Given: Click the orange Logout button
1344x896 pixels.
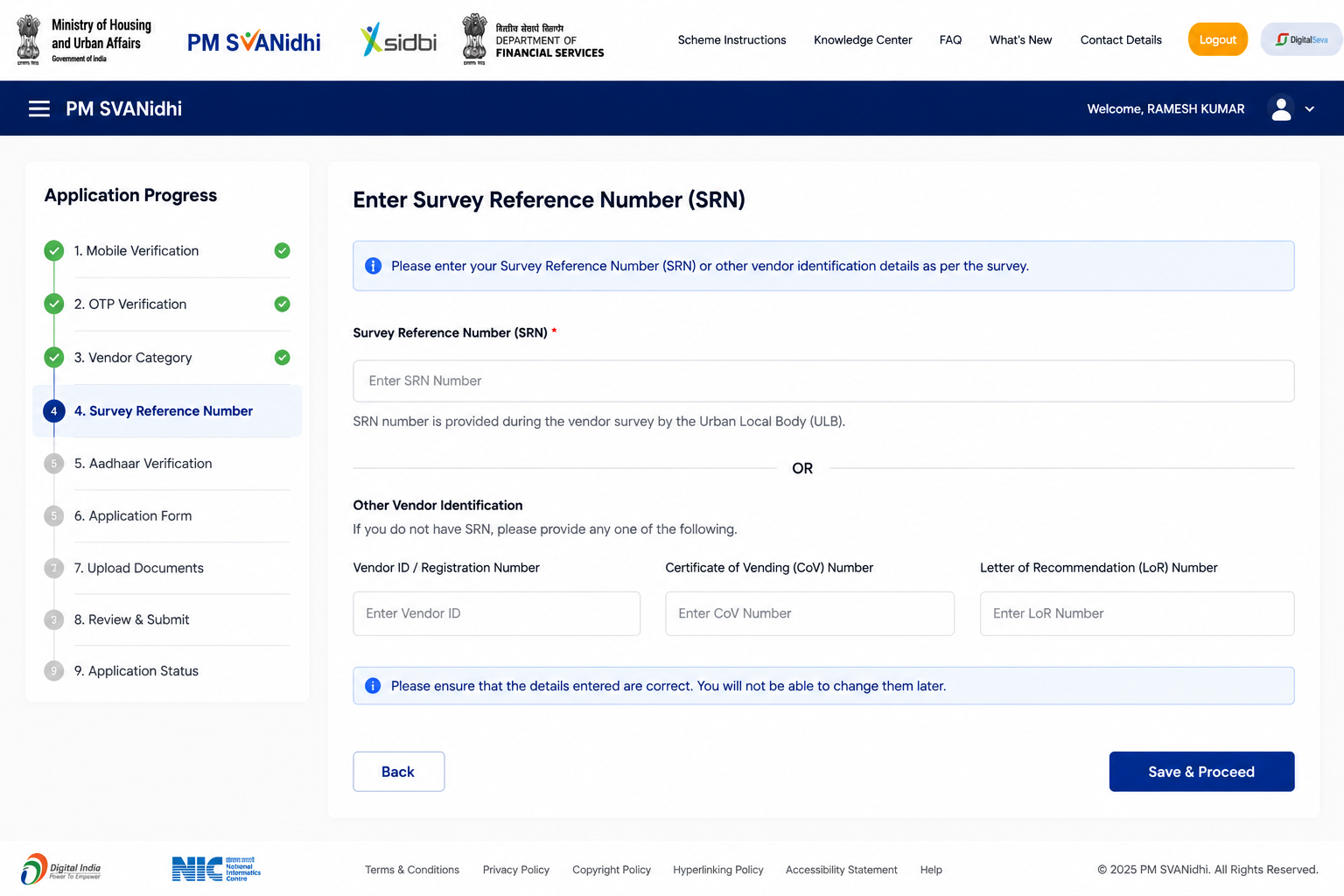Looking at the screenshot, I should (x=1217, y=39).
